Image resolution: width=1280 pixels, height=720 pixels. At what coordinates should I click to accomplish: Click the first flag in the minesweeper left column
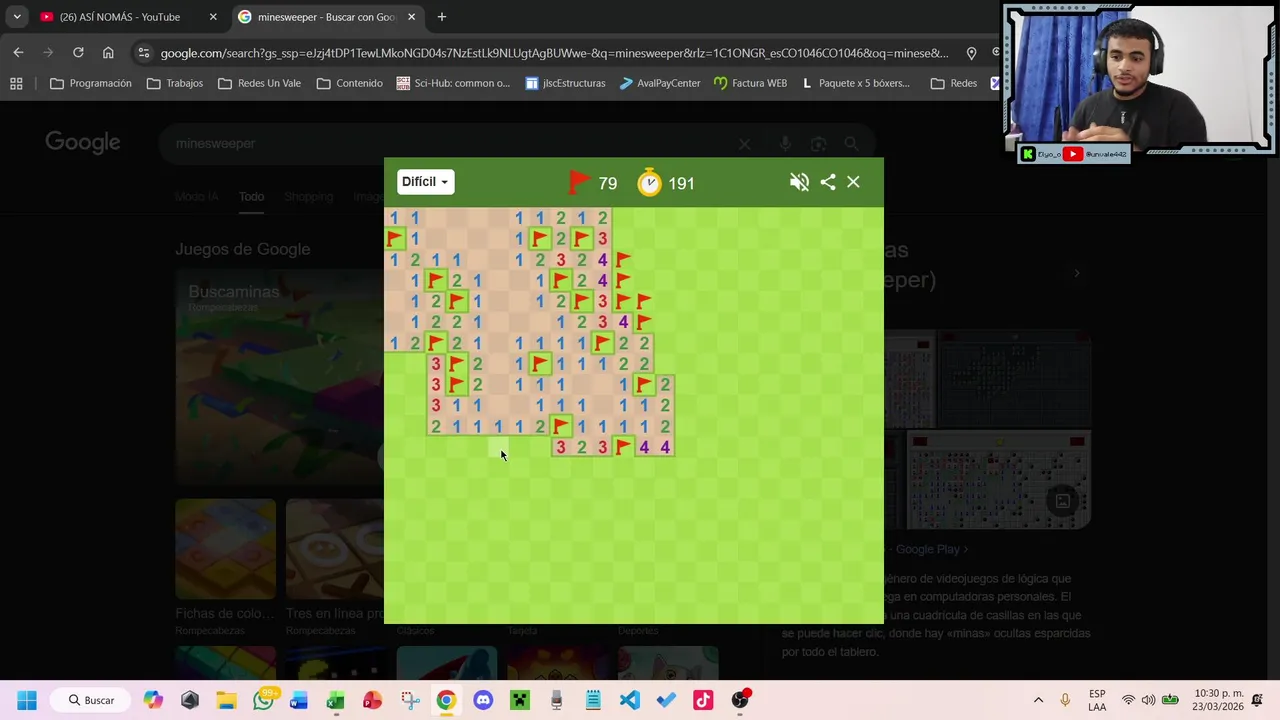coord(394,238)
